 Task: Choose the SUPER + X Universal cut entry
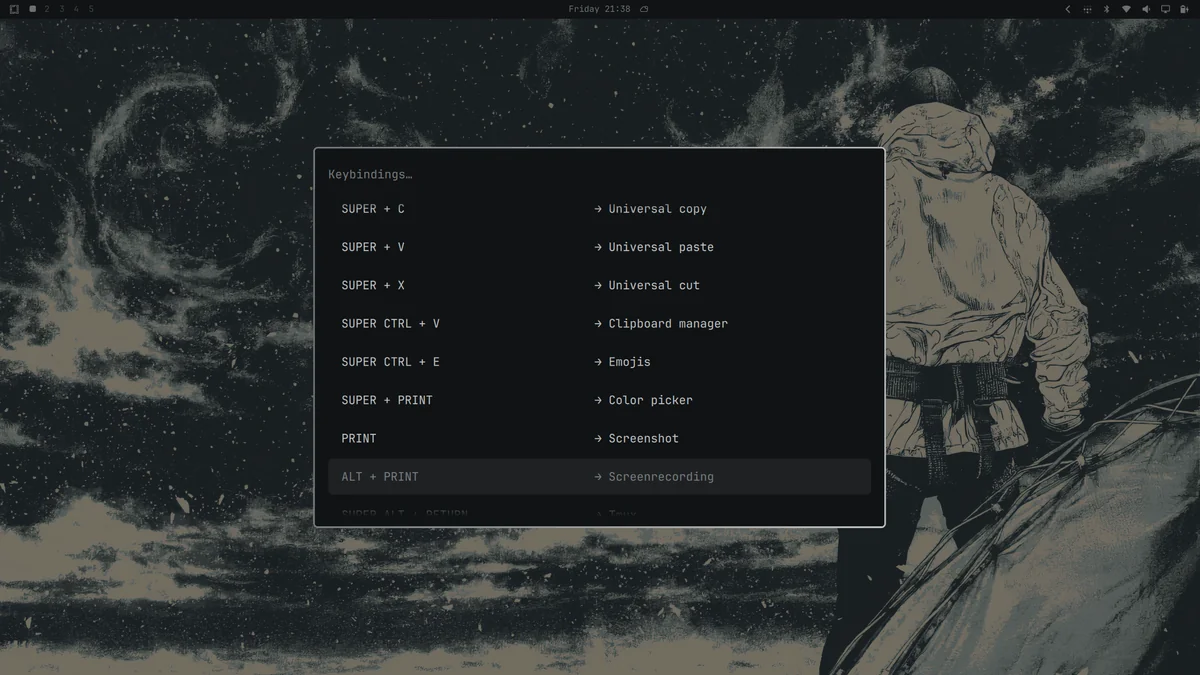pyautogui.click(x=599, y=285)
